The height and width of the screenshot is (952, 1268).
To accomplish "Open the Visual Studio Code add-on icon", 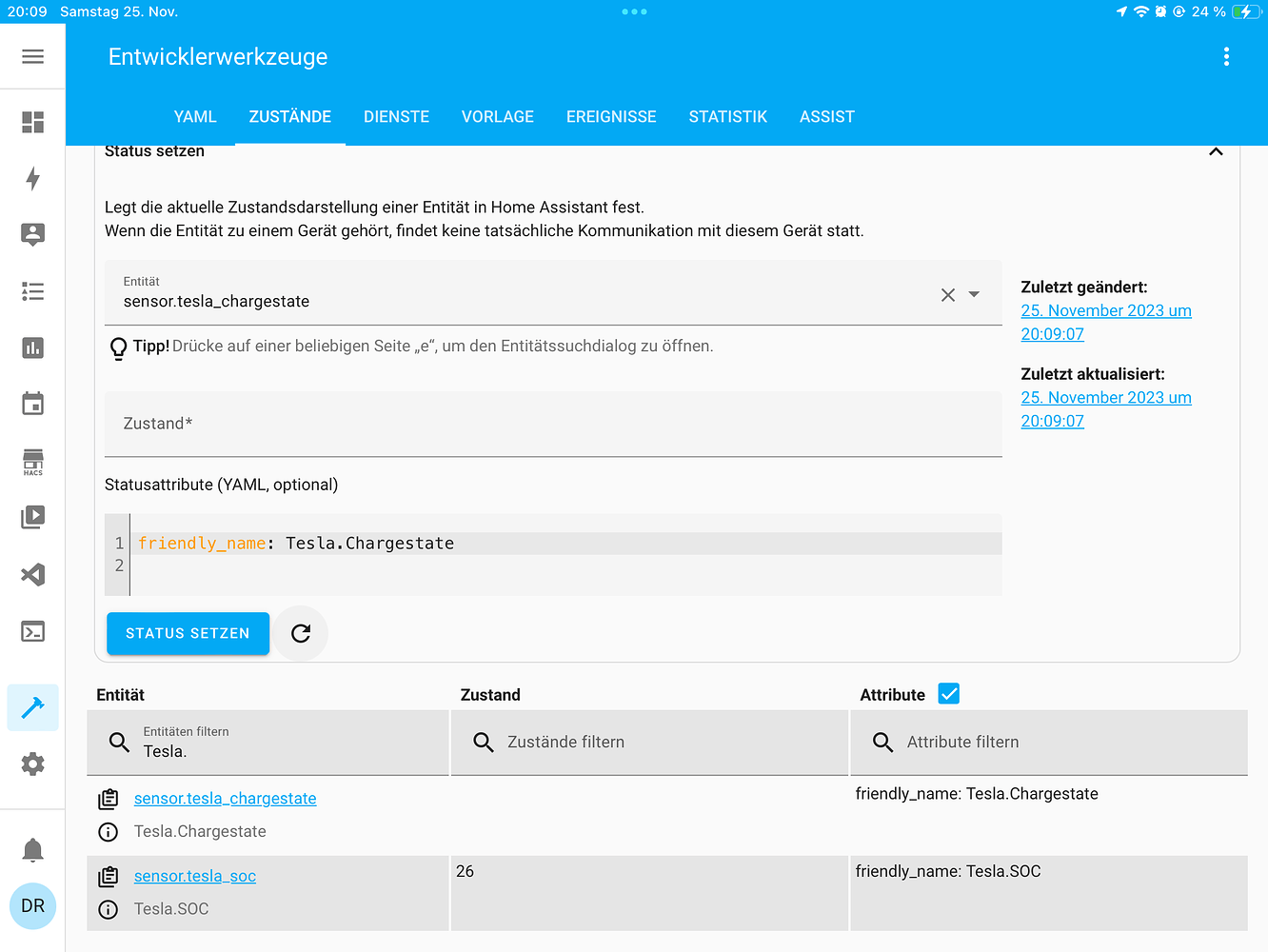I will 32,574.
